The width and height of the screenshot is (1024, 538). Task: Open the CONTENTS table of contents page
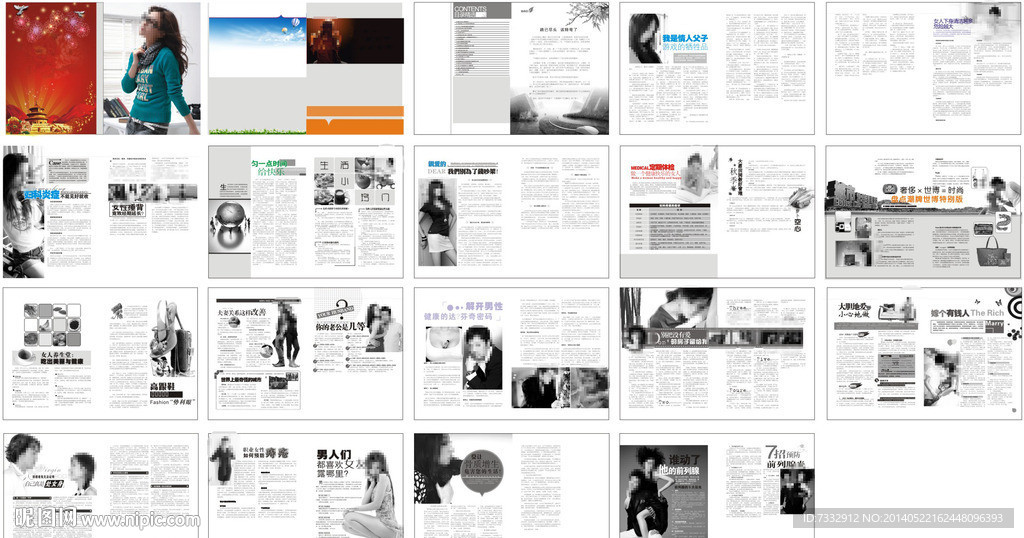click(x=462, y=69)
